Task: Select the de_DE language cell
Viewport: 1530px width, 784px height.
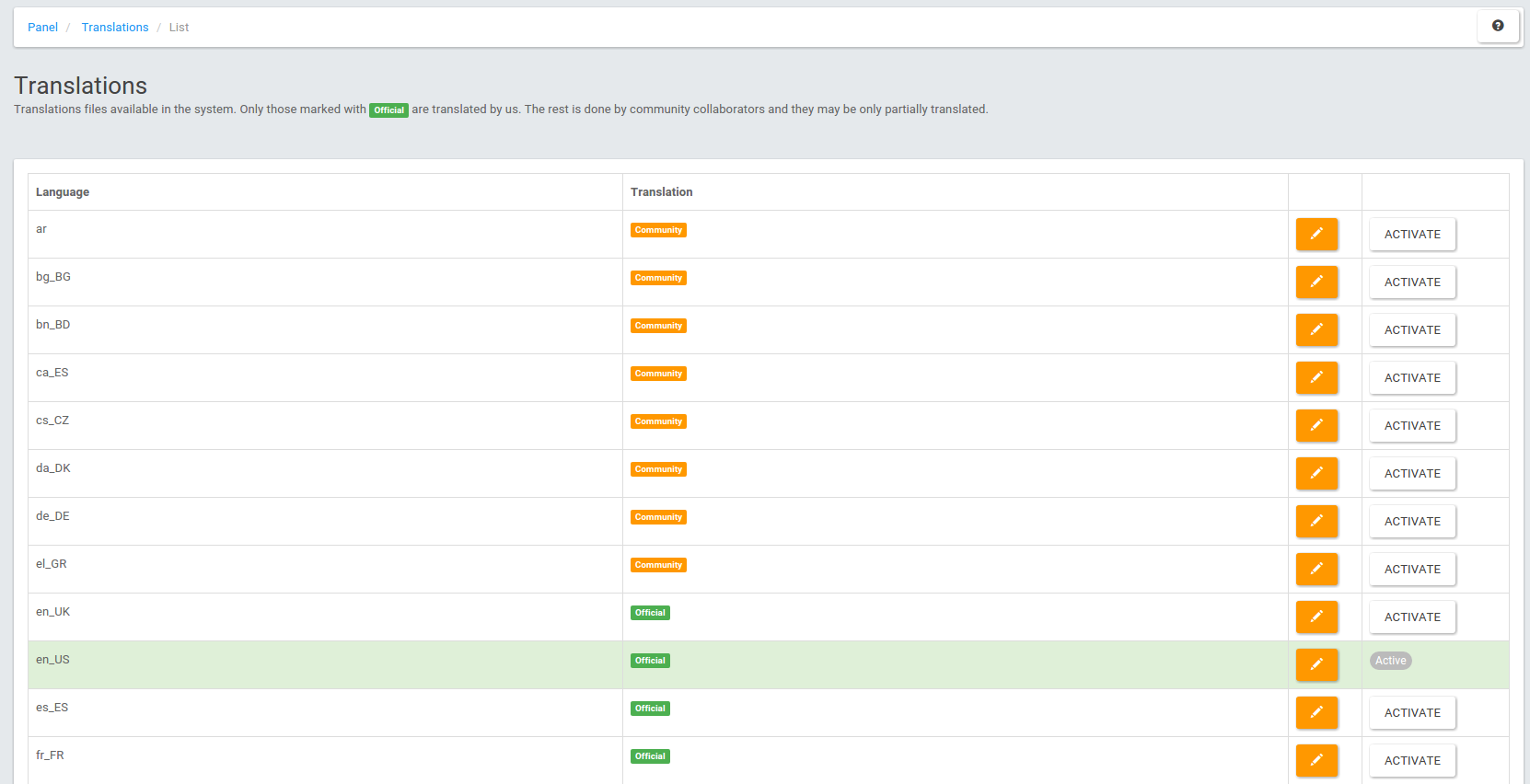Action: (x=325, y=521)
